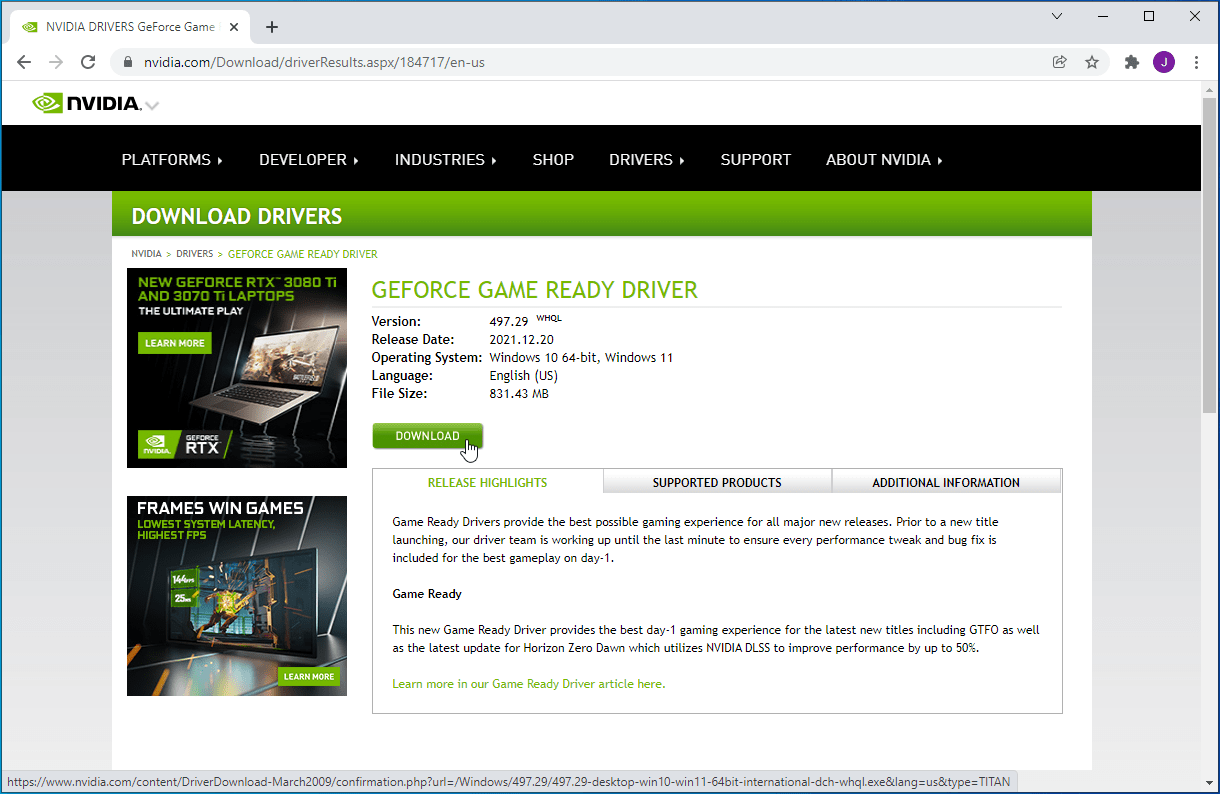Reload the page with the refresh icon
The height and width of the screenshot is (794, 1220).
88,62
